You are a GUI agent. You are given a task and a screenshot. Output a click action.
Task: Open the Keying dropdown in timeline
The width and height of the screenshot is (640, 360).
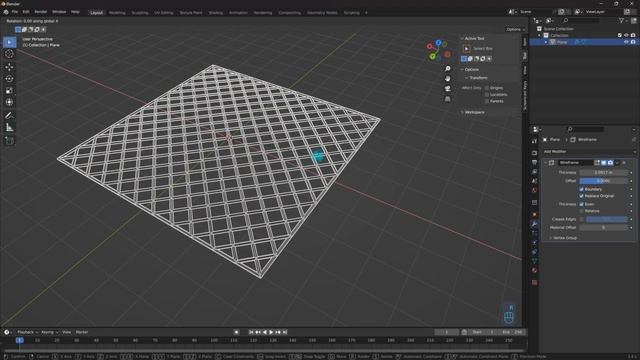point(50,332)
